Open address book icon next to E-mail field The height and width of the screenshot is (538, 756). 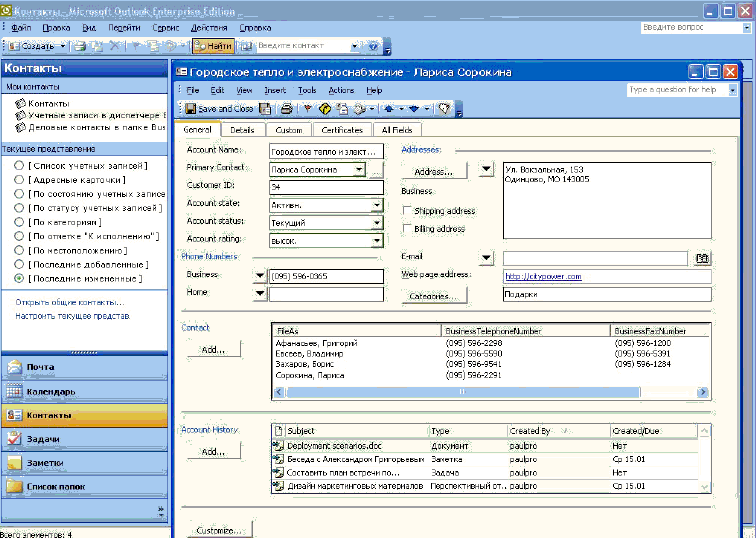[702, 258]
